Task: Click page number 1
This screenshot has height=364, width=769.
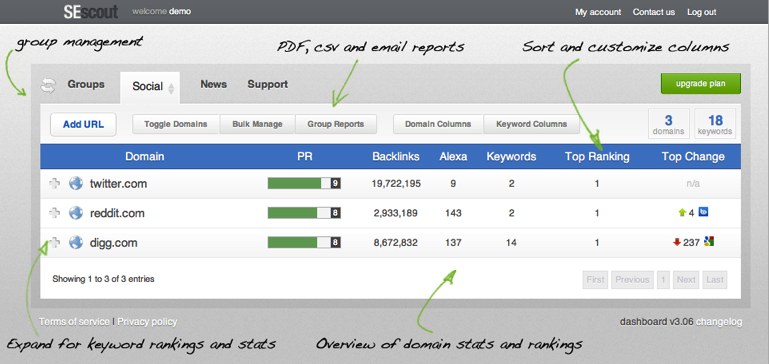Action: [x=663, y=280]
